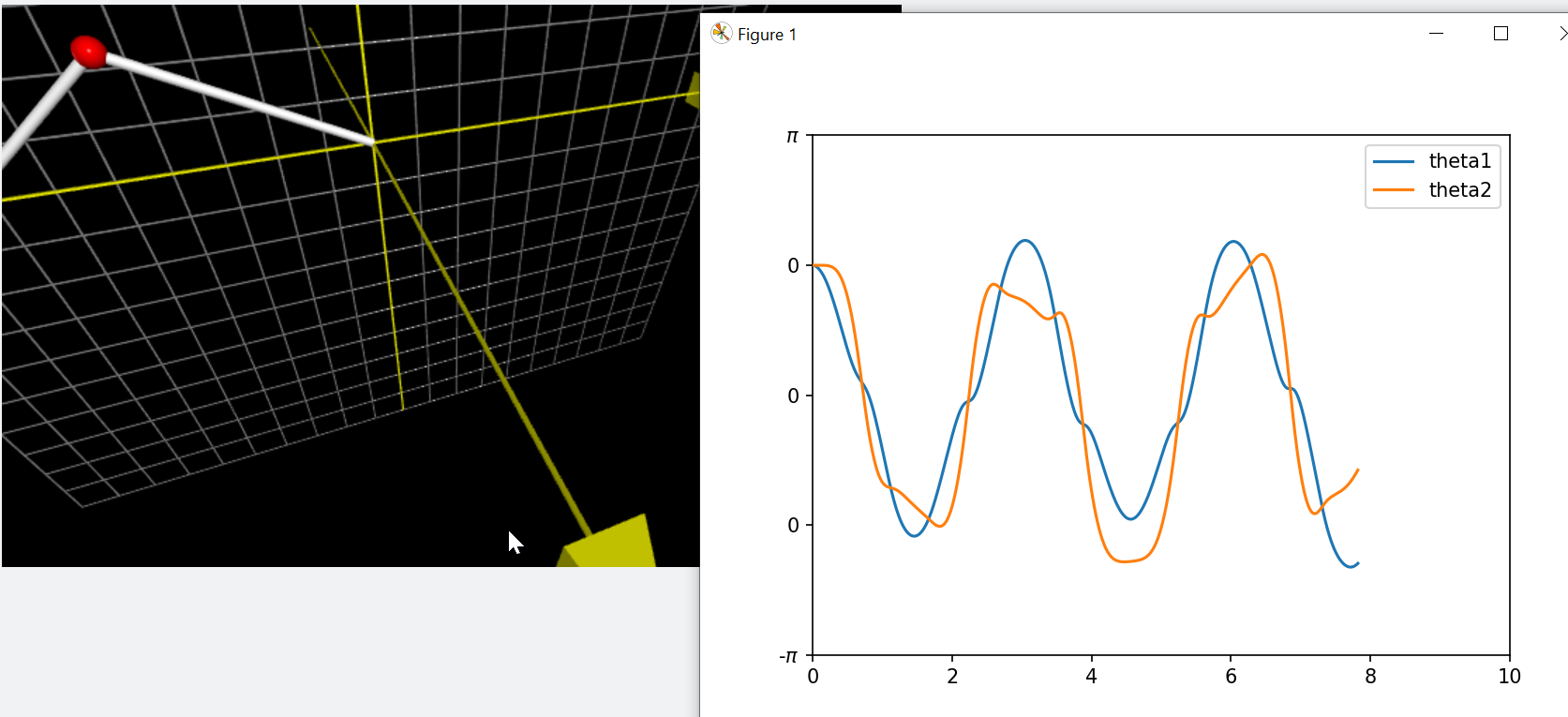Click the π tick label on y-axis
1568x717 pixels.
pyautogui.click(x=792, y=137)
